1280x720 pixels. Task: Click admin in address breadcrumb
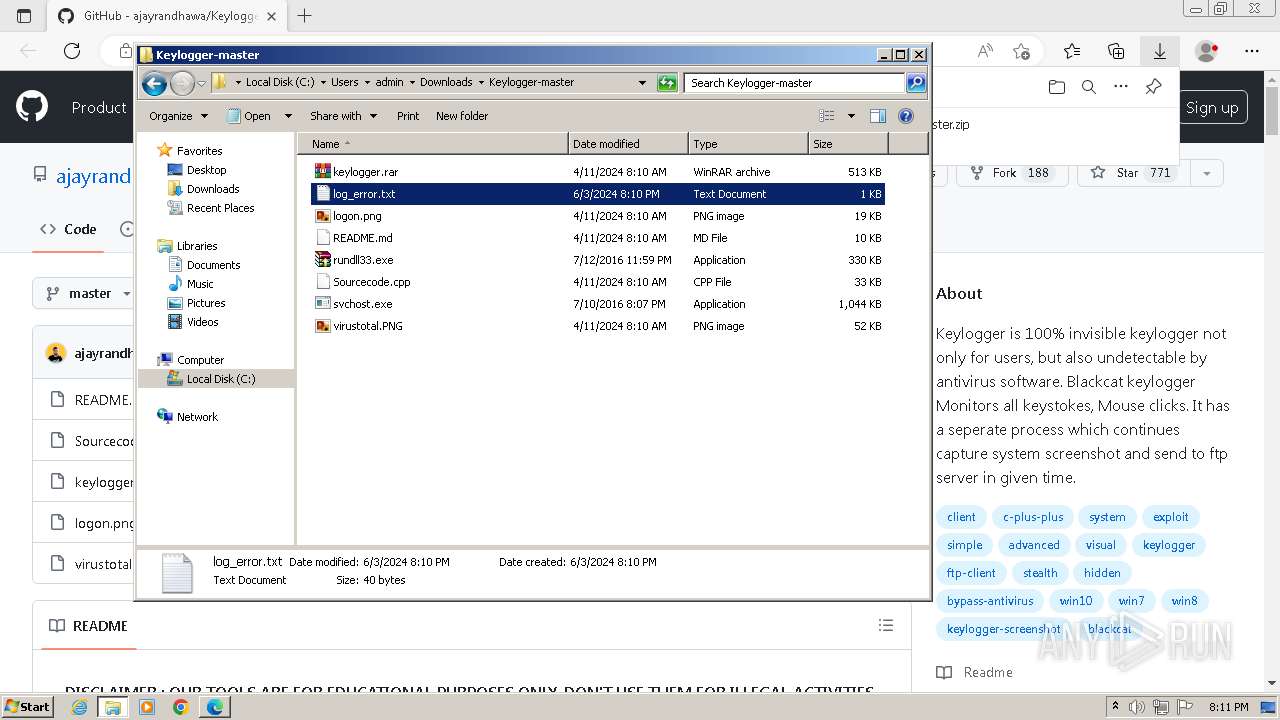click(x=389, y=83)
